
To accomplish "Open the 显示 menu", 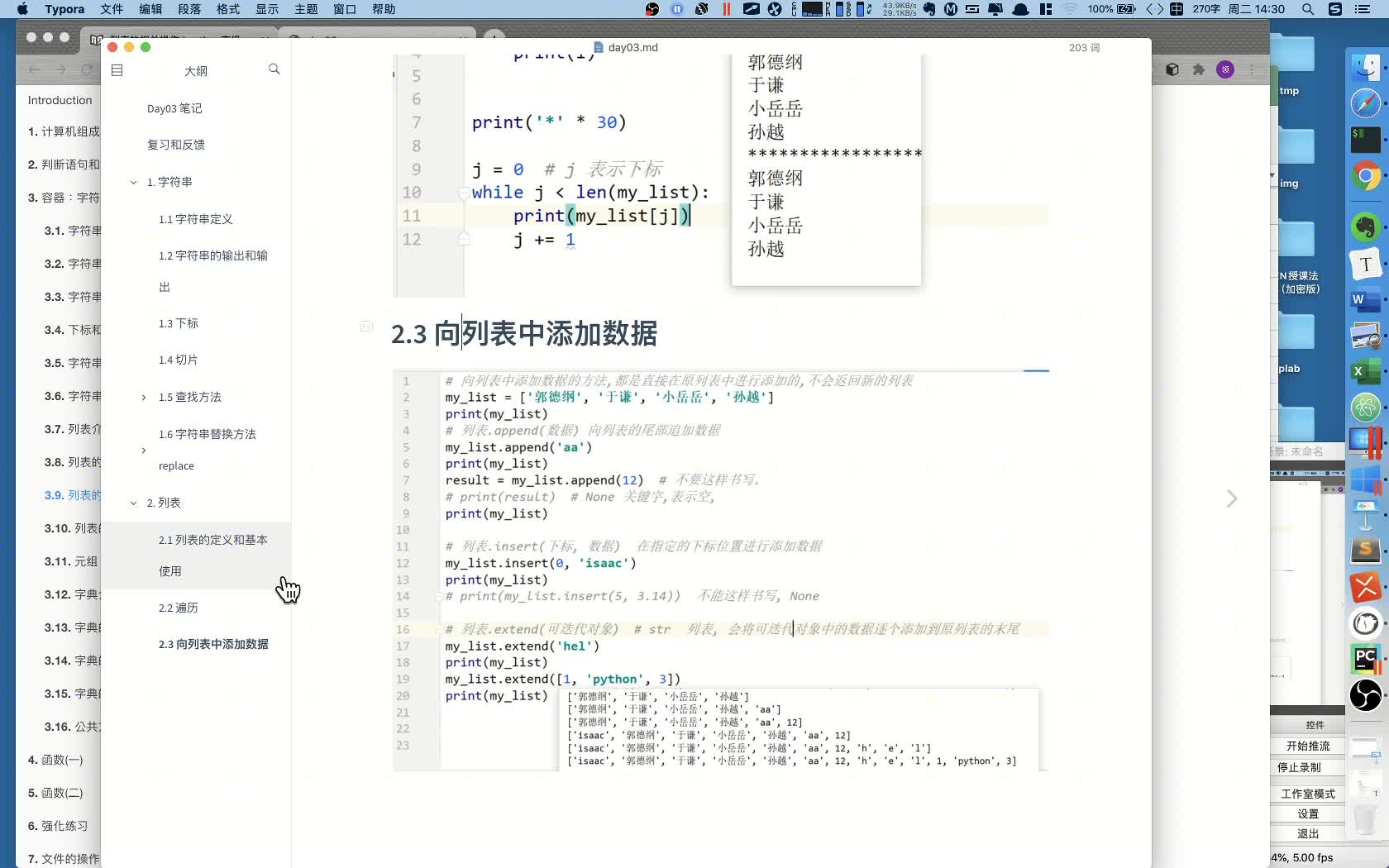I will pyautogui.click(x=267, y=9).
